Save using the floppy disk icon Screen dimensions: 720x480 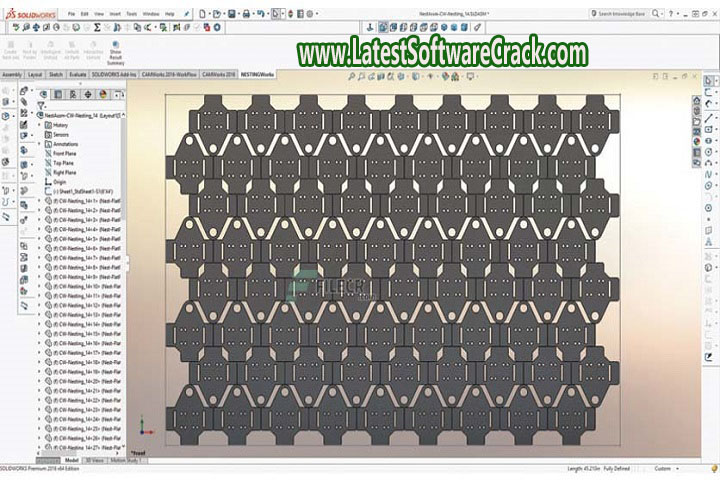click(x=232, y=14)
